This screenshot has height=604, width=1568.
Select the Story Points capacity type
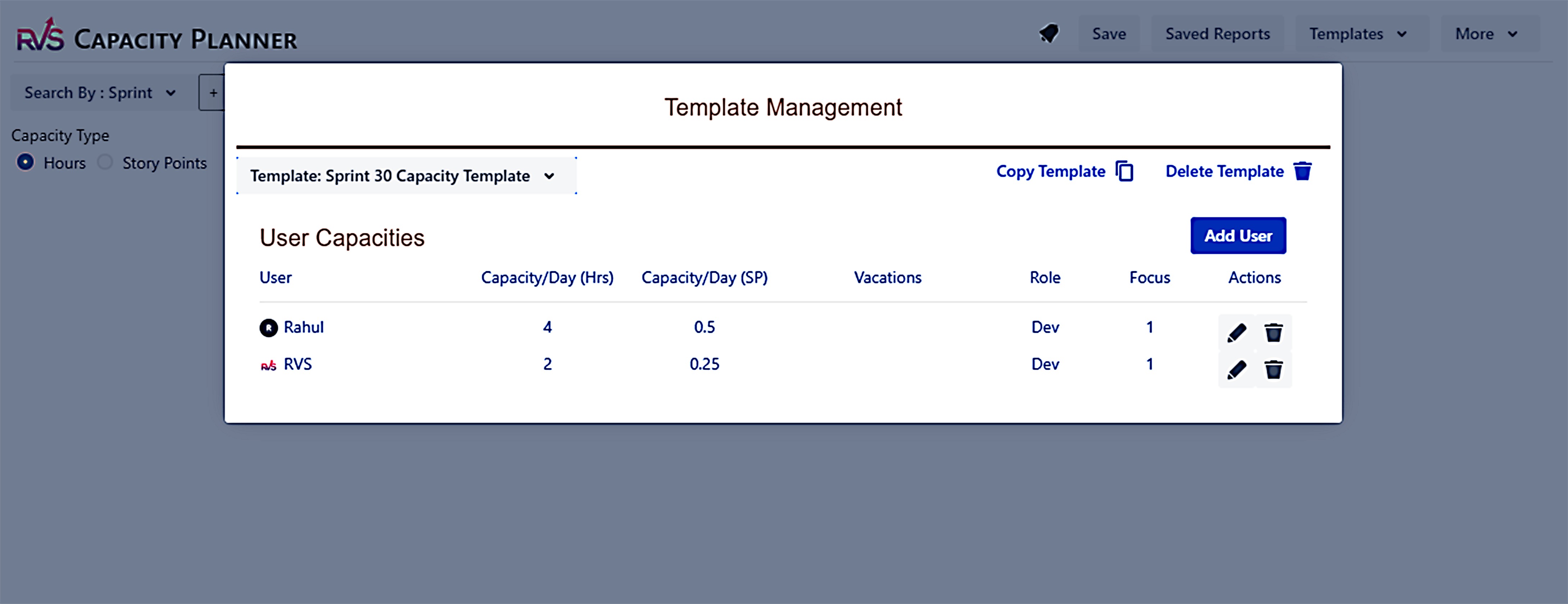(x=105, y=163)
